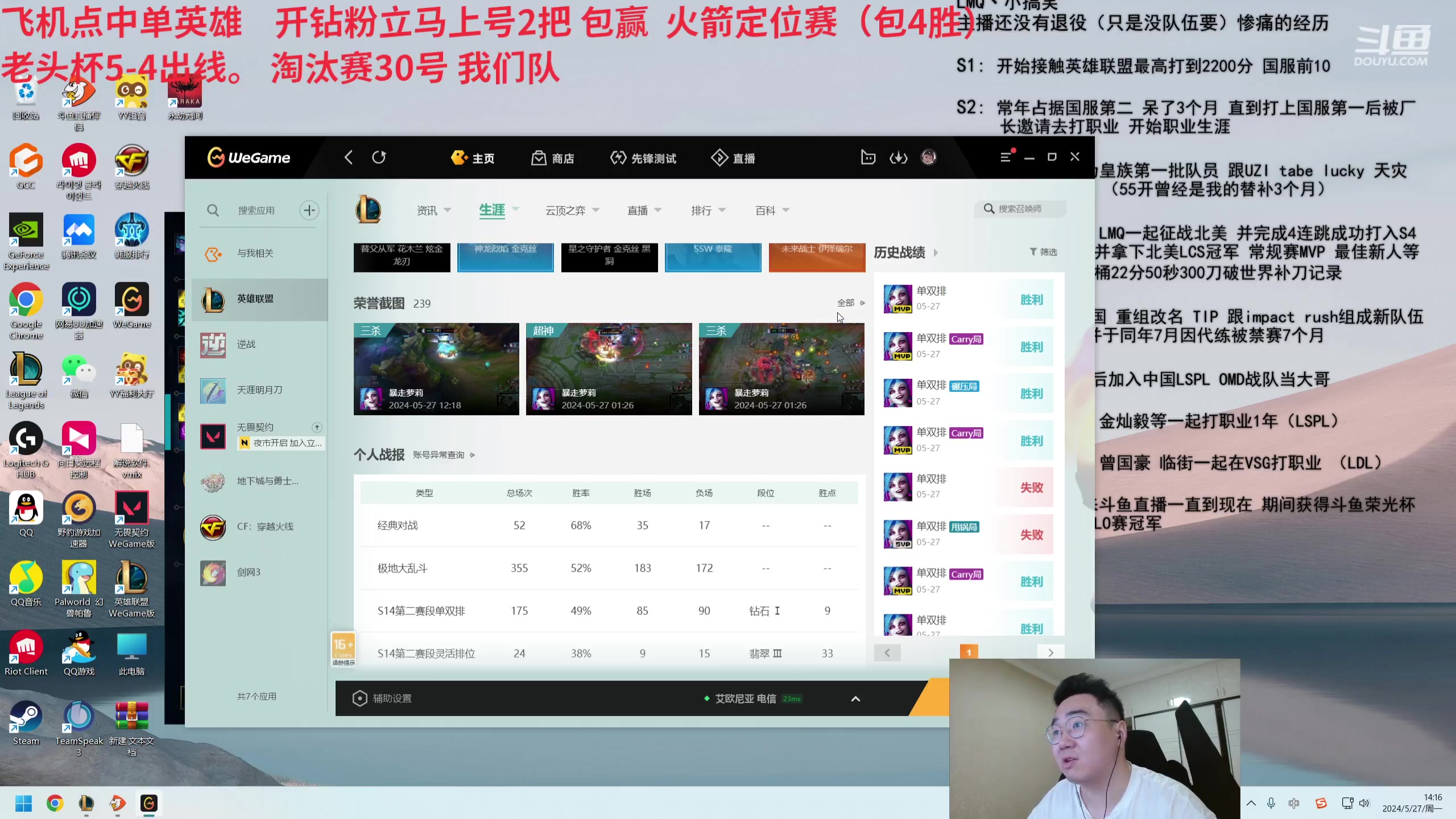Open 与我相关 in the sidebar

(260, 253)
